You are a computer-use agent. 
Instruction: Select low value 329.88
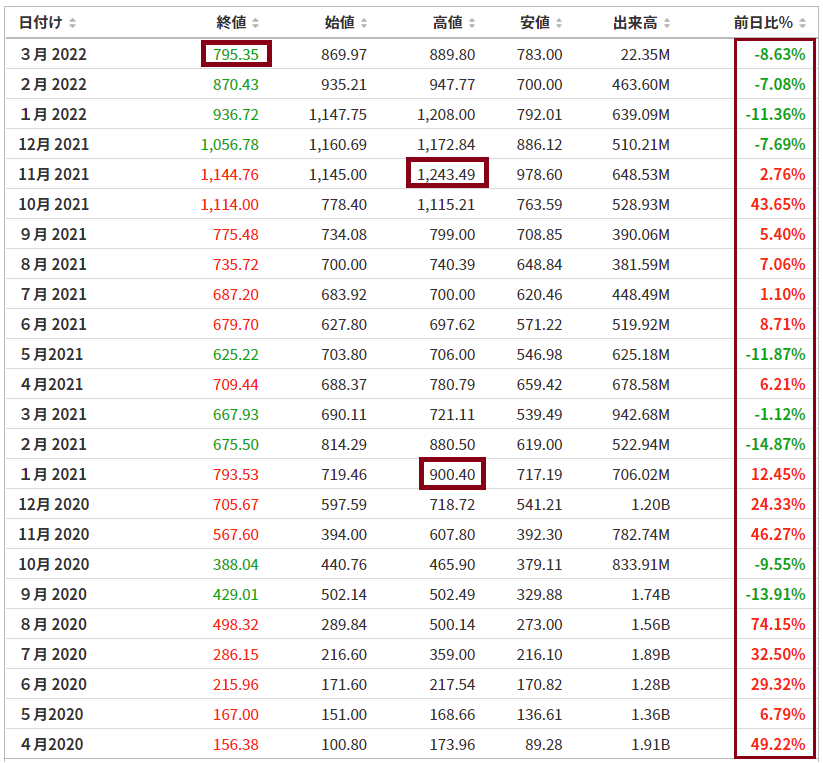click(539, 594)
